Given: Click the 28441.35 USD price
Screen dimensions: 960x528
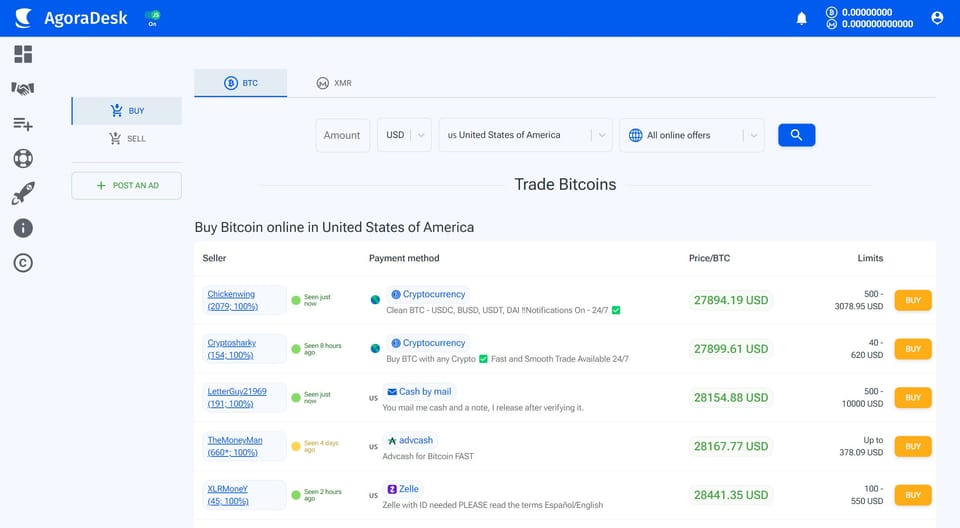Looking at the screenshot, I should (x=730, y=495).
